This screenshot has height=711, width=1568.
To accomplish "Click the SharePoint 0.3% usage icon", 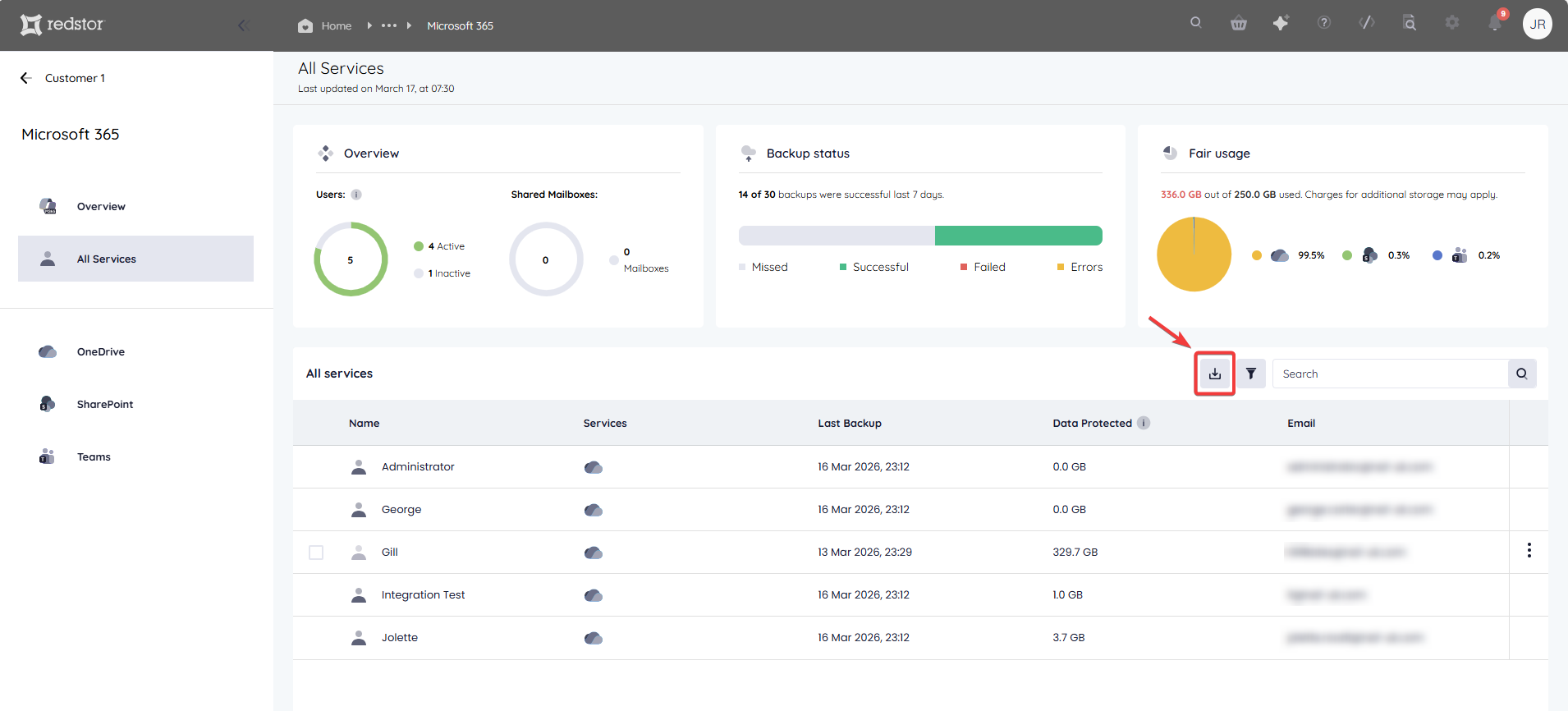I will click(1370, 255).
